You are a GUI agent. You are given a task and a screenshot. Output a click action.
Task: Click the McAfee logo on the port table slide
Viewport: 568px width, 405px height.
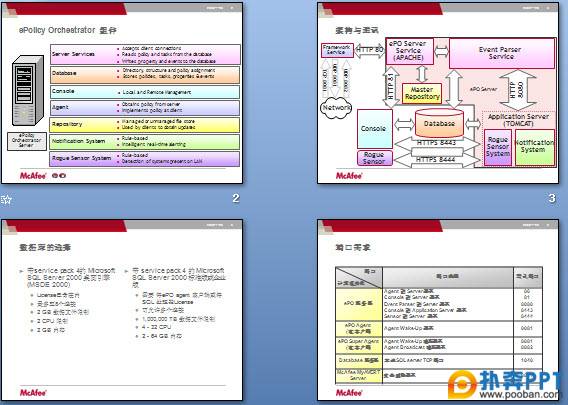click(x=349, y=393)
